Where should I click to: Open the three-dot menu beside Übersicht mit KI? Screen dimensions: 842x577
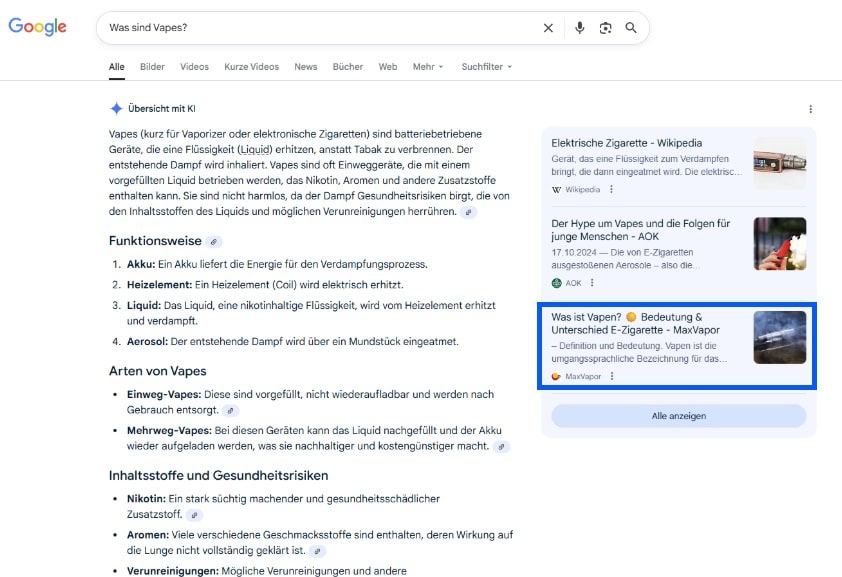[812, 107]
